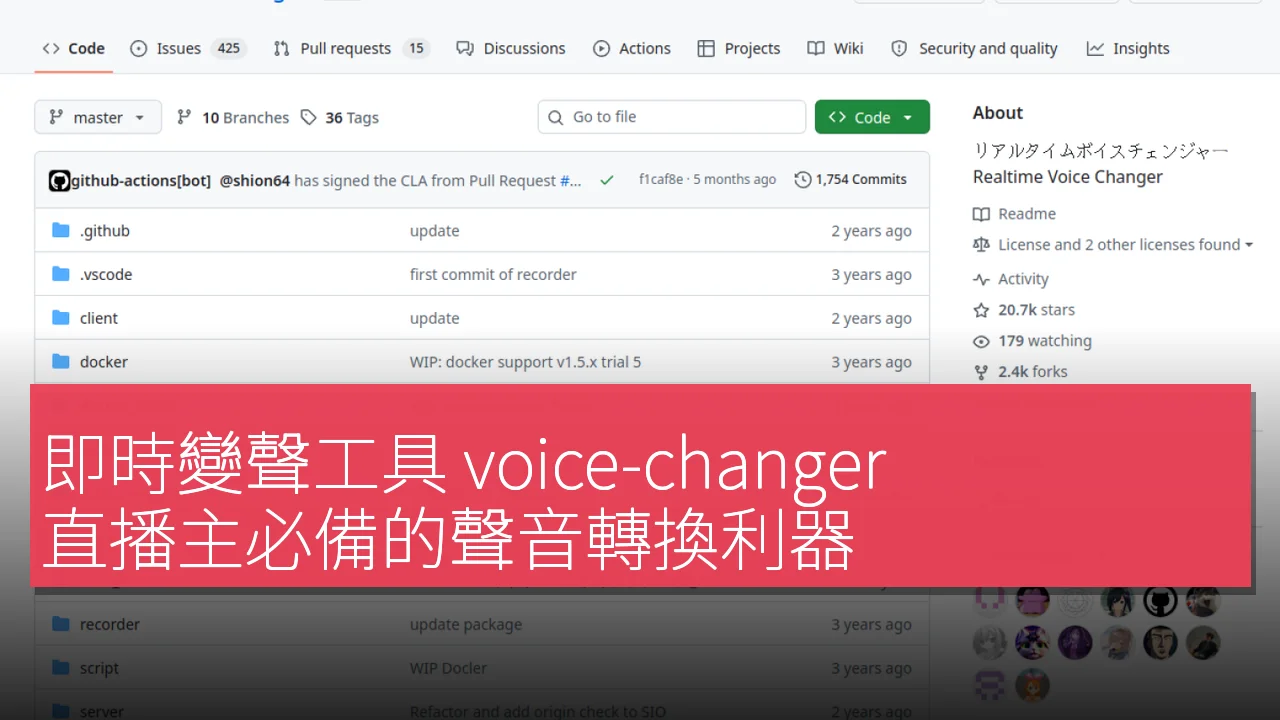Open the 'update' commit for client
This screenshot has height=720, width=1280.
coord(434,319)
